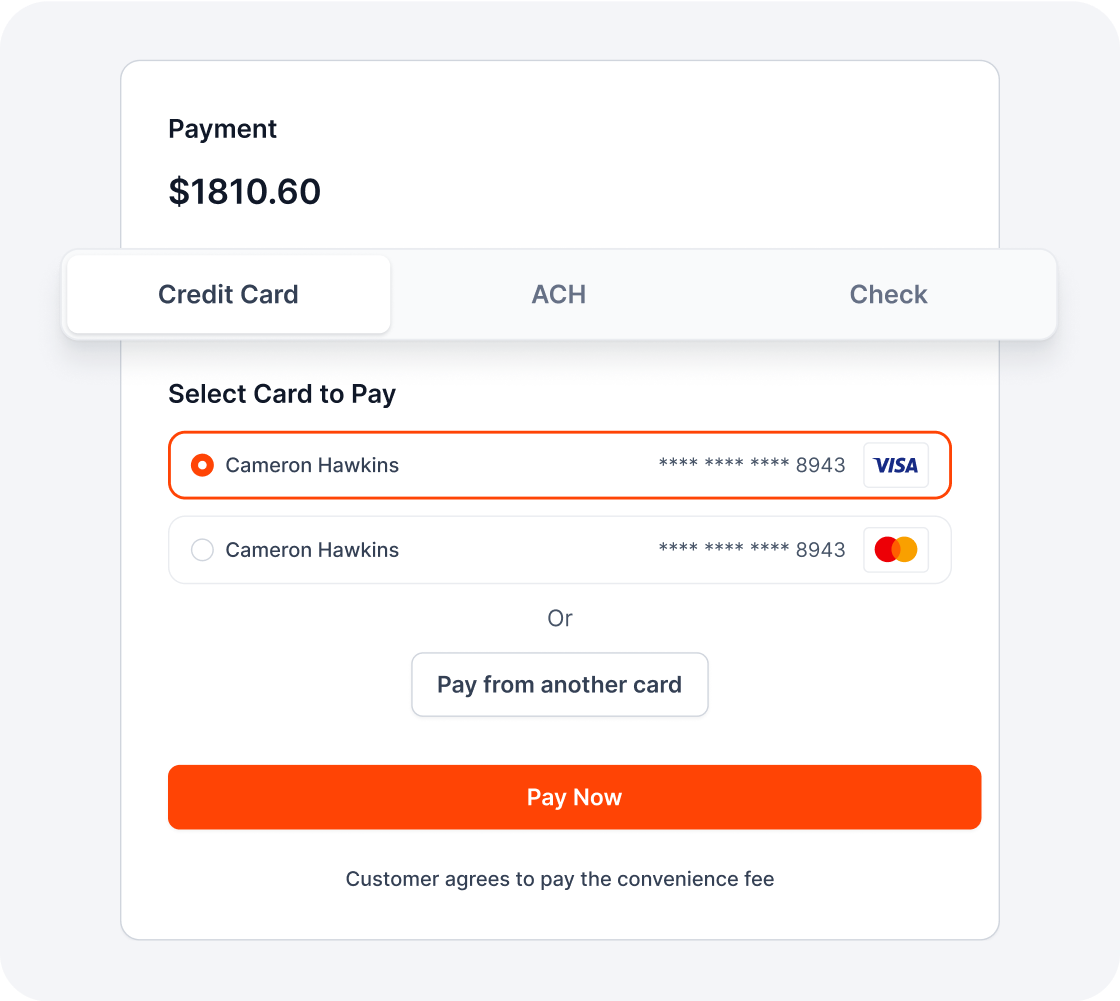
Task: Click Pay from another card
Action: pyautogui.click(x=559, y=684)
